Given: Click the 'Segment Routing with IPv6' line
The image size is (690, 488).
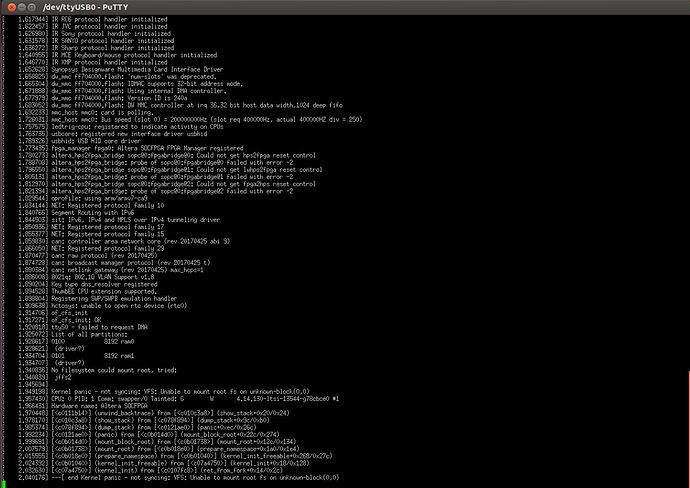Looking at the screenshot, I should click(93, 213).
